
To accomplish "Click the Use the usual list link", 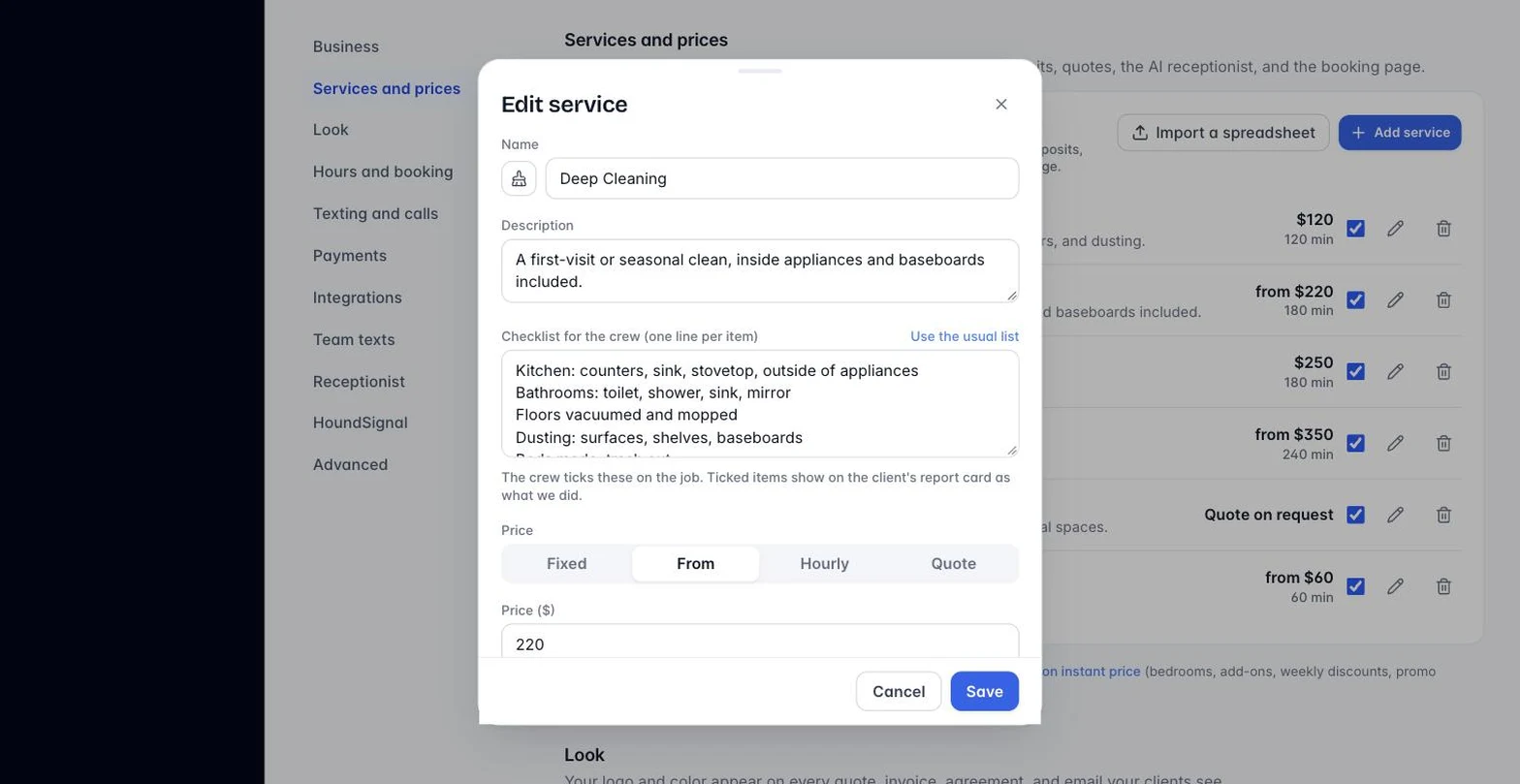I will 965,336.
